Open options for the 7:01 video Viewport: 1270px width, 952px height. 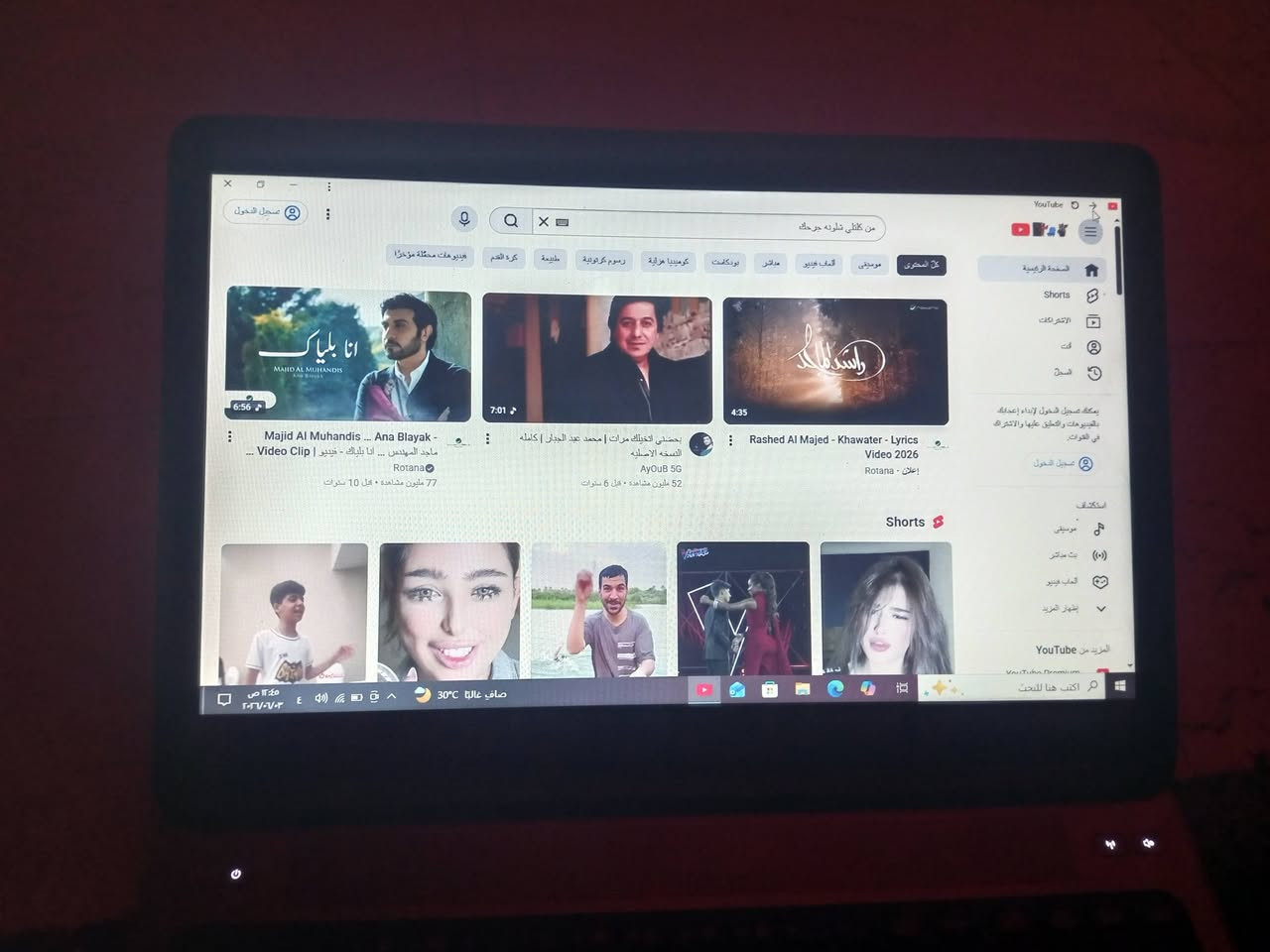487,438
